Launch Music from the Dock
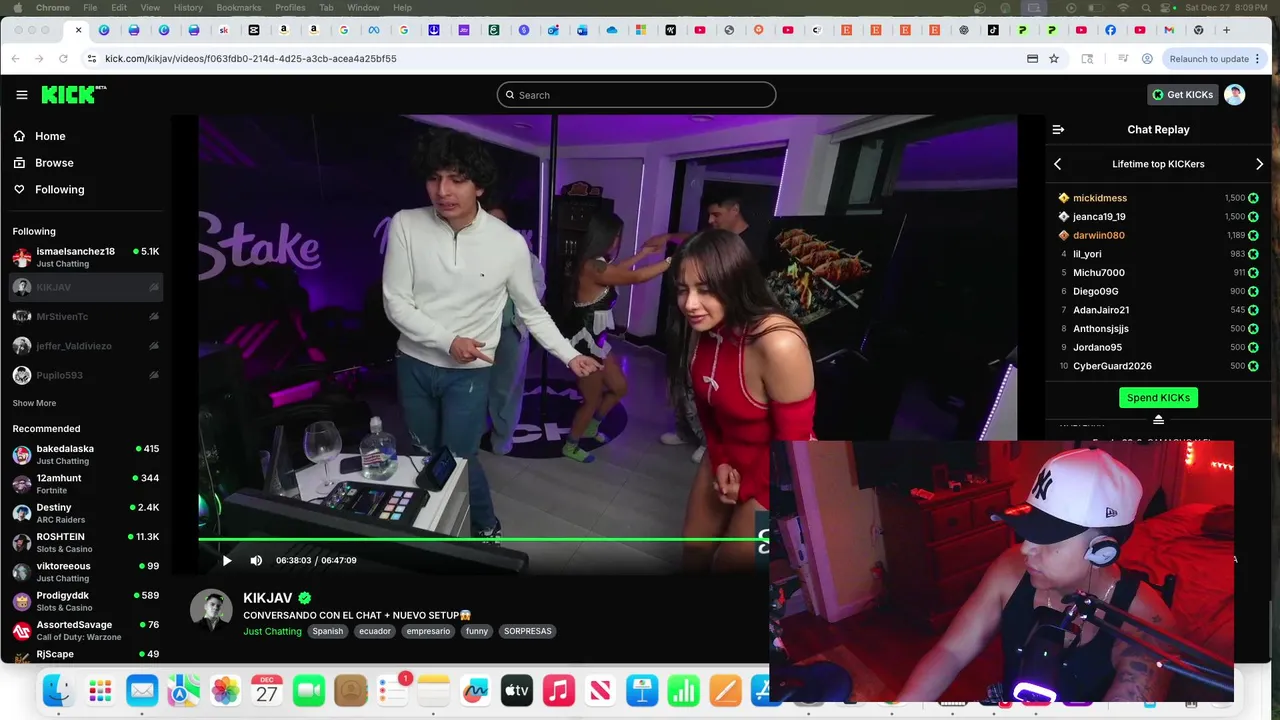The width and height of the screenshot is (1280, 720). (559, 690)
